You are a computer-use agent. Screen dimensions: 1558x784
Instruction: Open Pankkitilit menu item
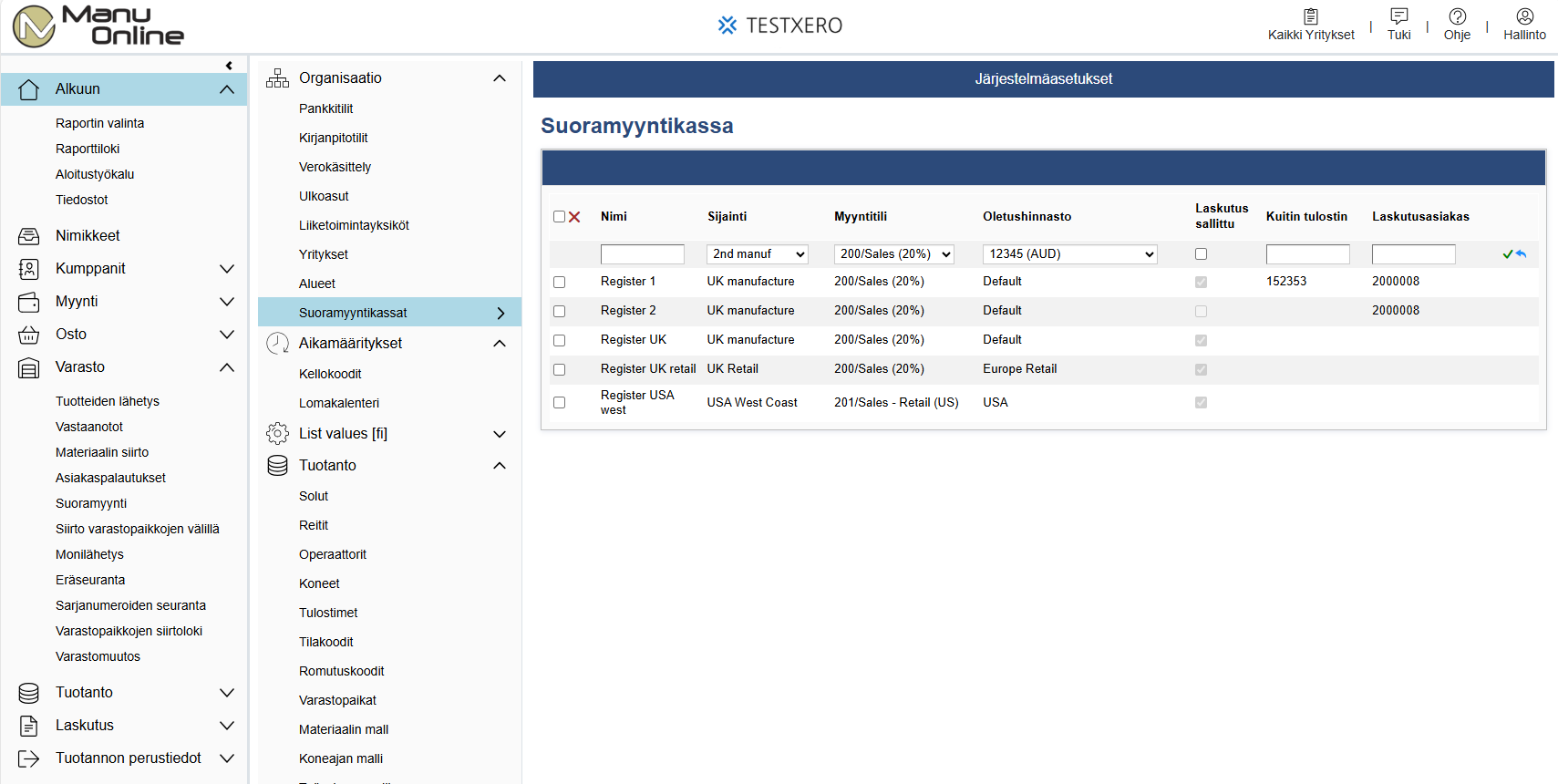pyautogui.click(x=325, y=108)
